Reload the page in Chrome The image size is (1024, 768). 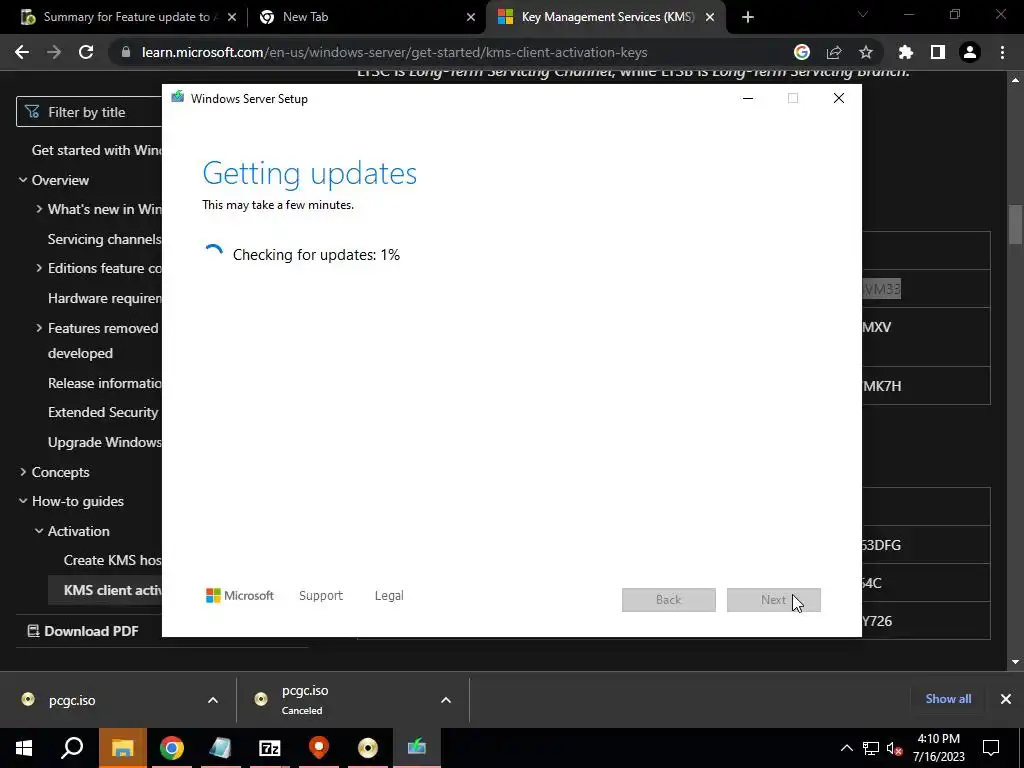click(86, 52)
